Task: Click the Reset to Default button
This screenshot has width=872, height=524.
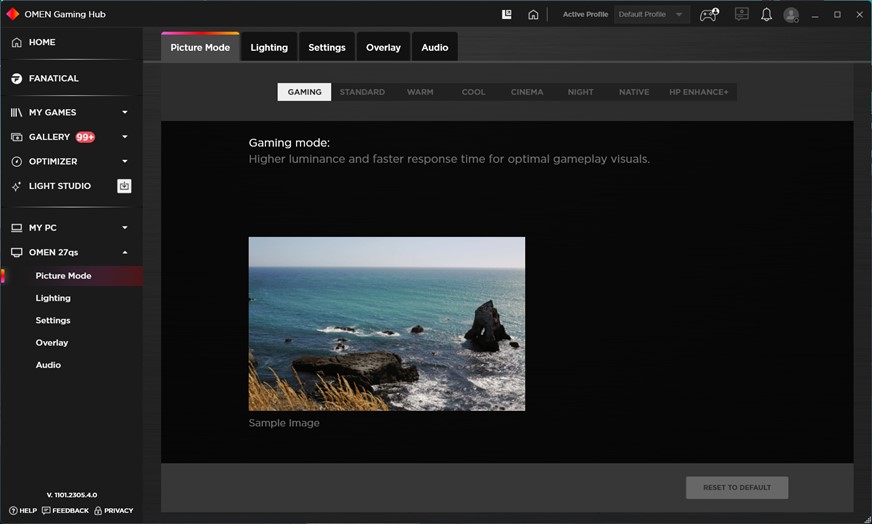Action: (x=736, y=488)
